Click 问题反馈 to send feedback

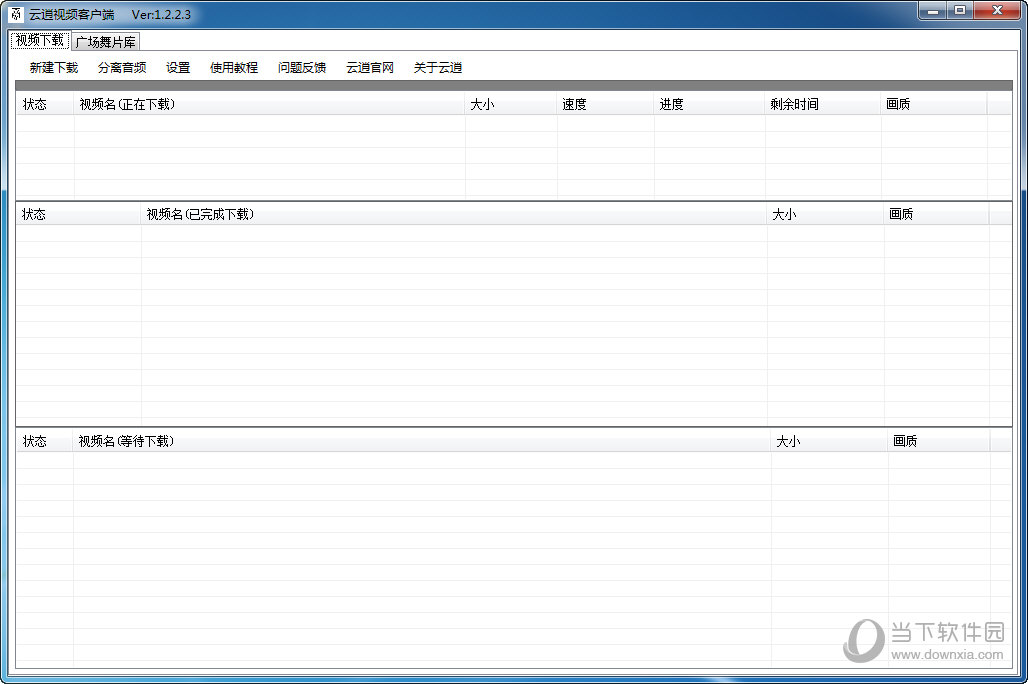pos(302,68)
